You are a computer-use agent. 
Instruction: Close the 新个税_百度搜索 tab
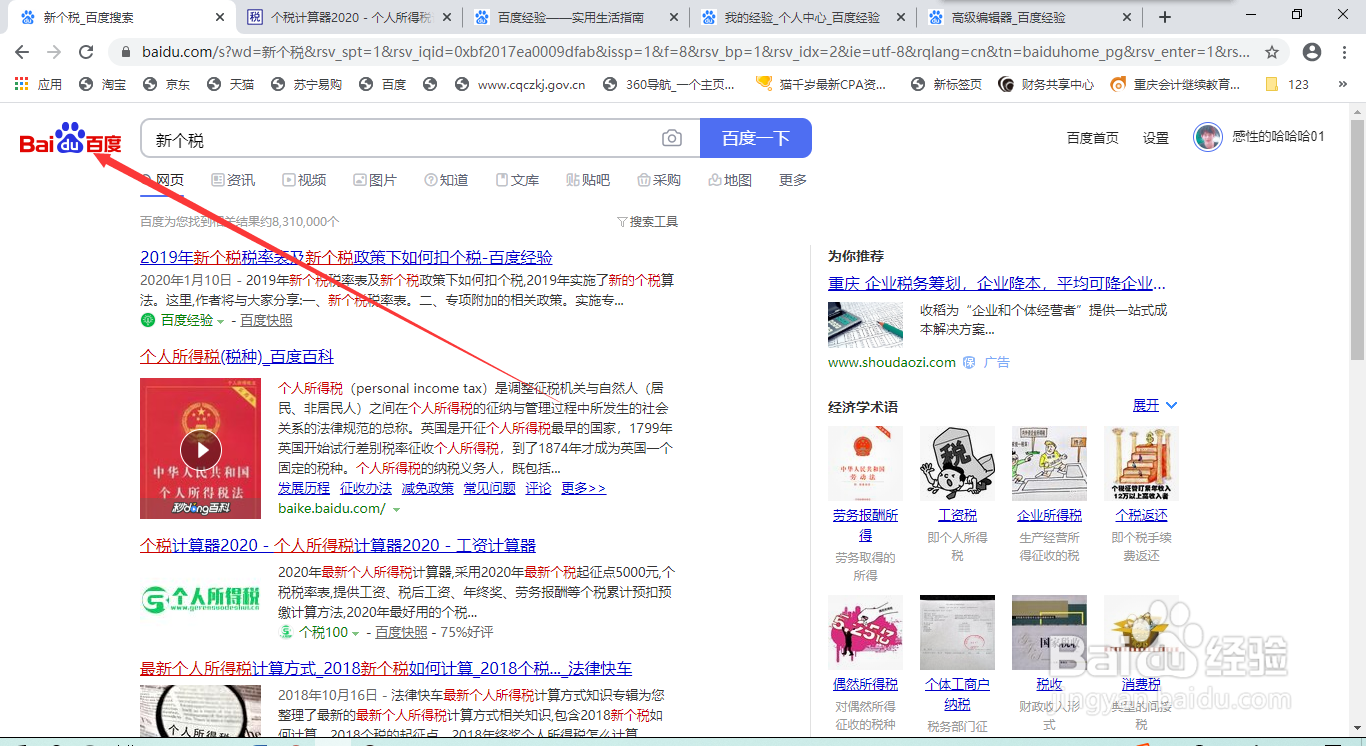(220, 17)
